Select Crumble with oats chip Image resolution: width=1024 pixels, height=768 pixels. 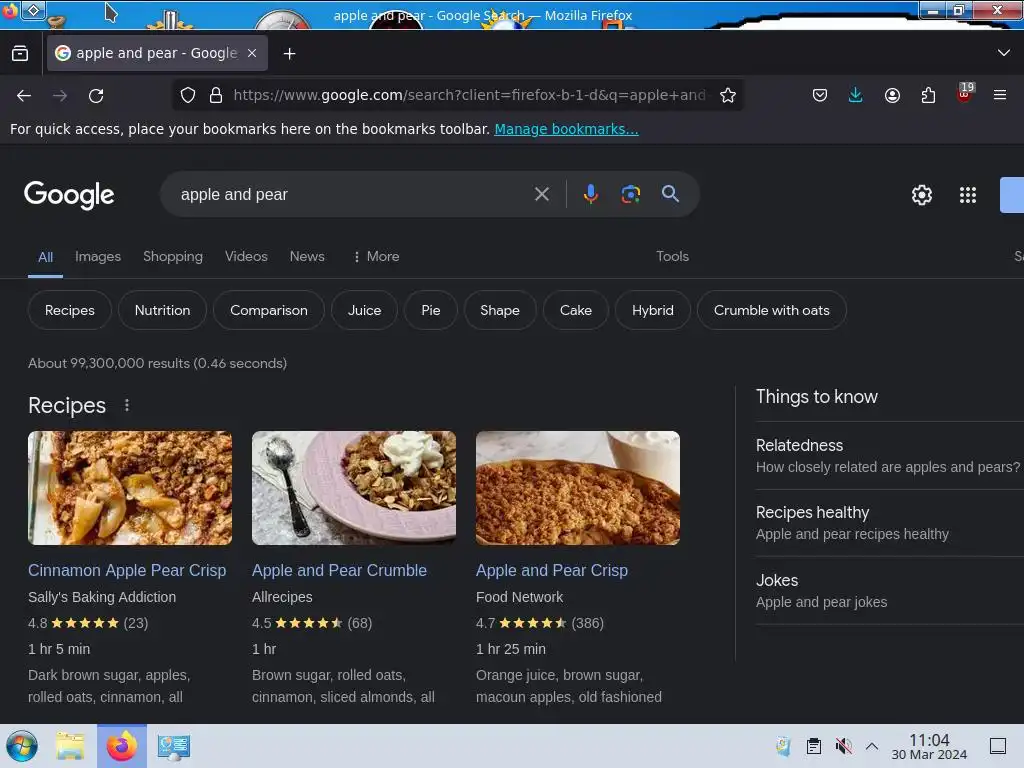[771, 310]
